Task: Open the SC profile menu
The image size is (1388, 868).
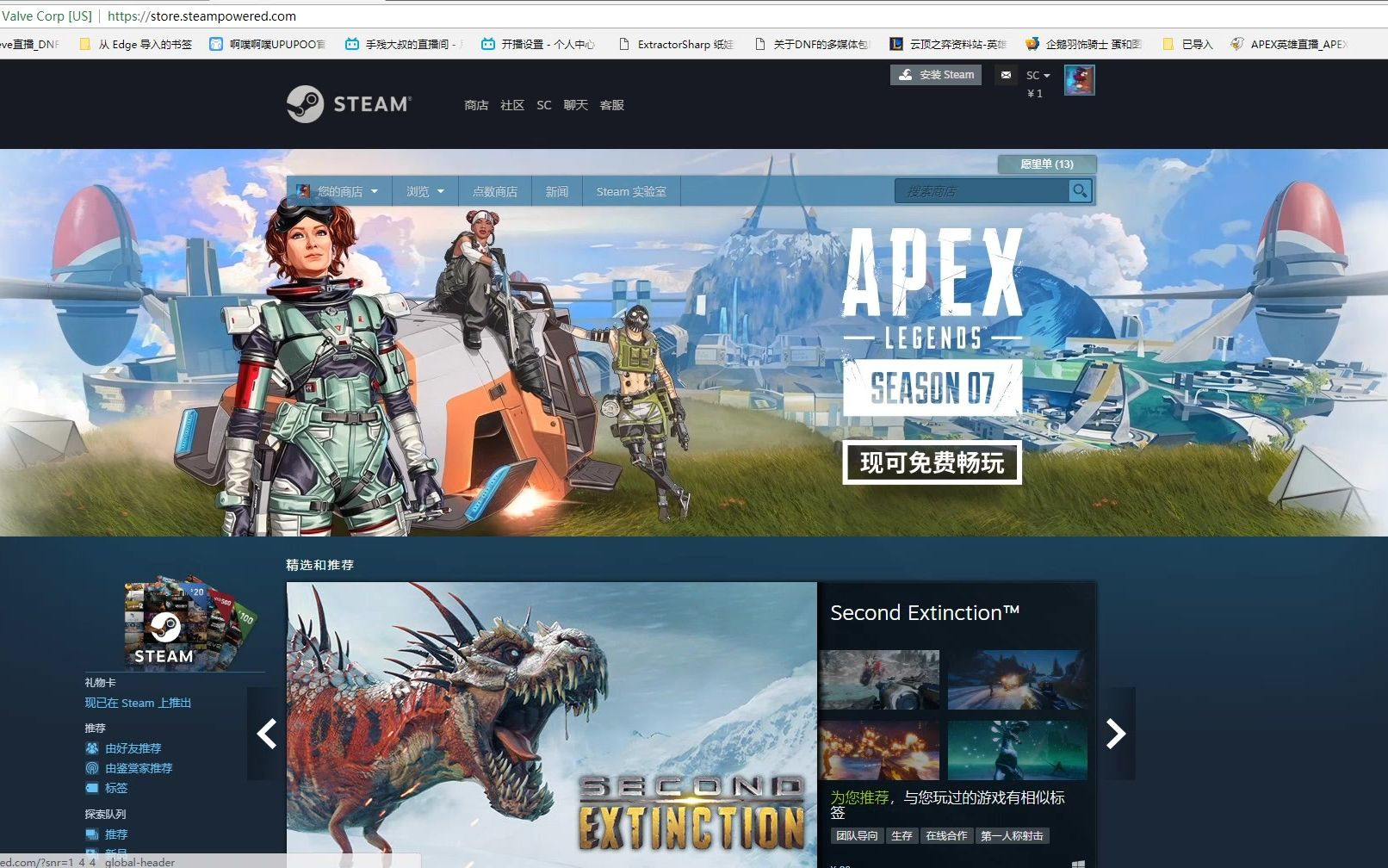Action: click(x=544, y=105)
